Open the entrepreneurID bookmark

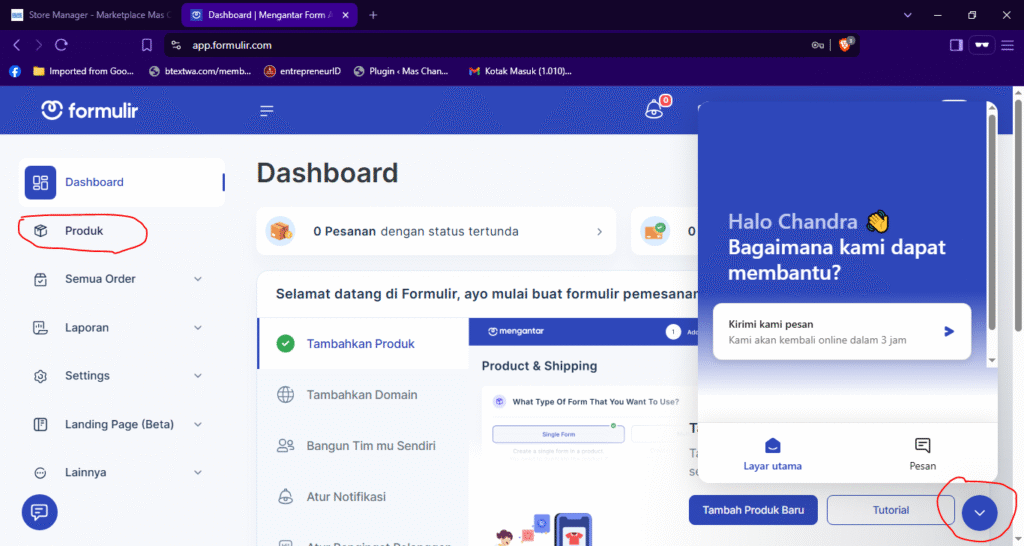(302, 71)
